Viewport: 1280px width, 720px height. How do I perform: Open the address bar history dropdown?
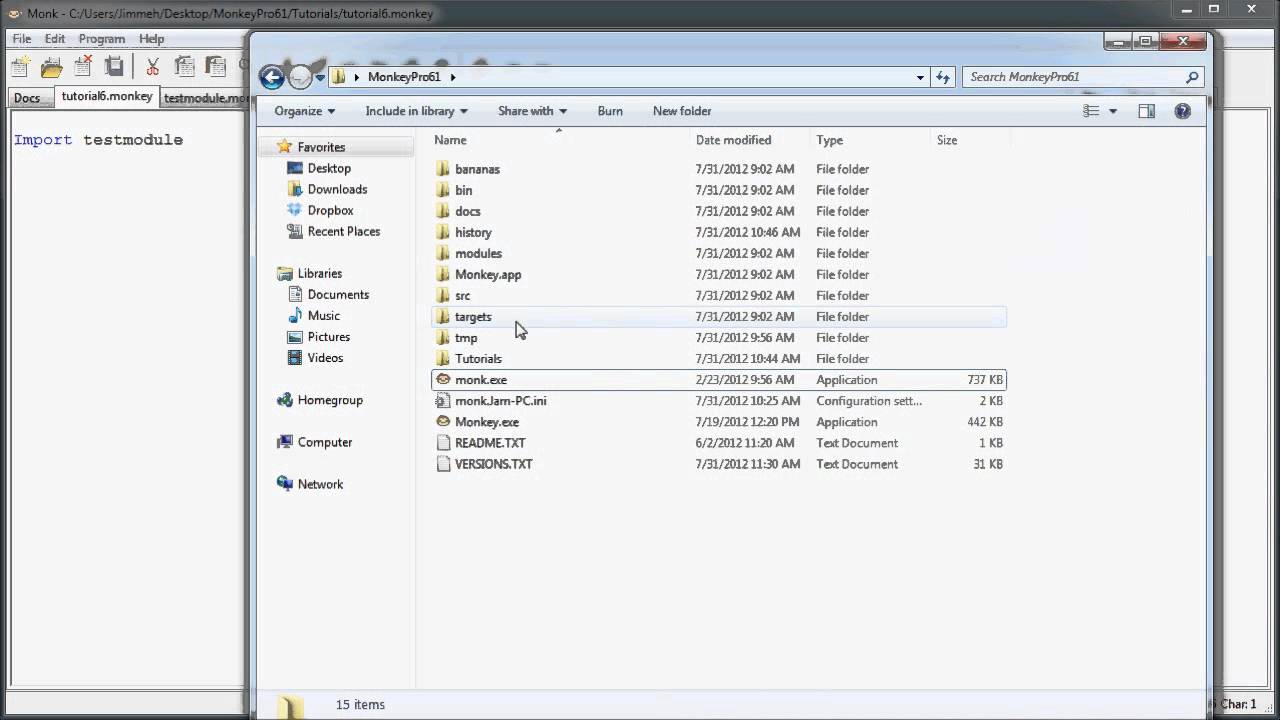[920, 77]
